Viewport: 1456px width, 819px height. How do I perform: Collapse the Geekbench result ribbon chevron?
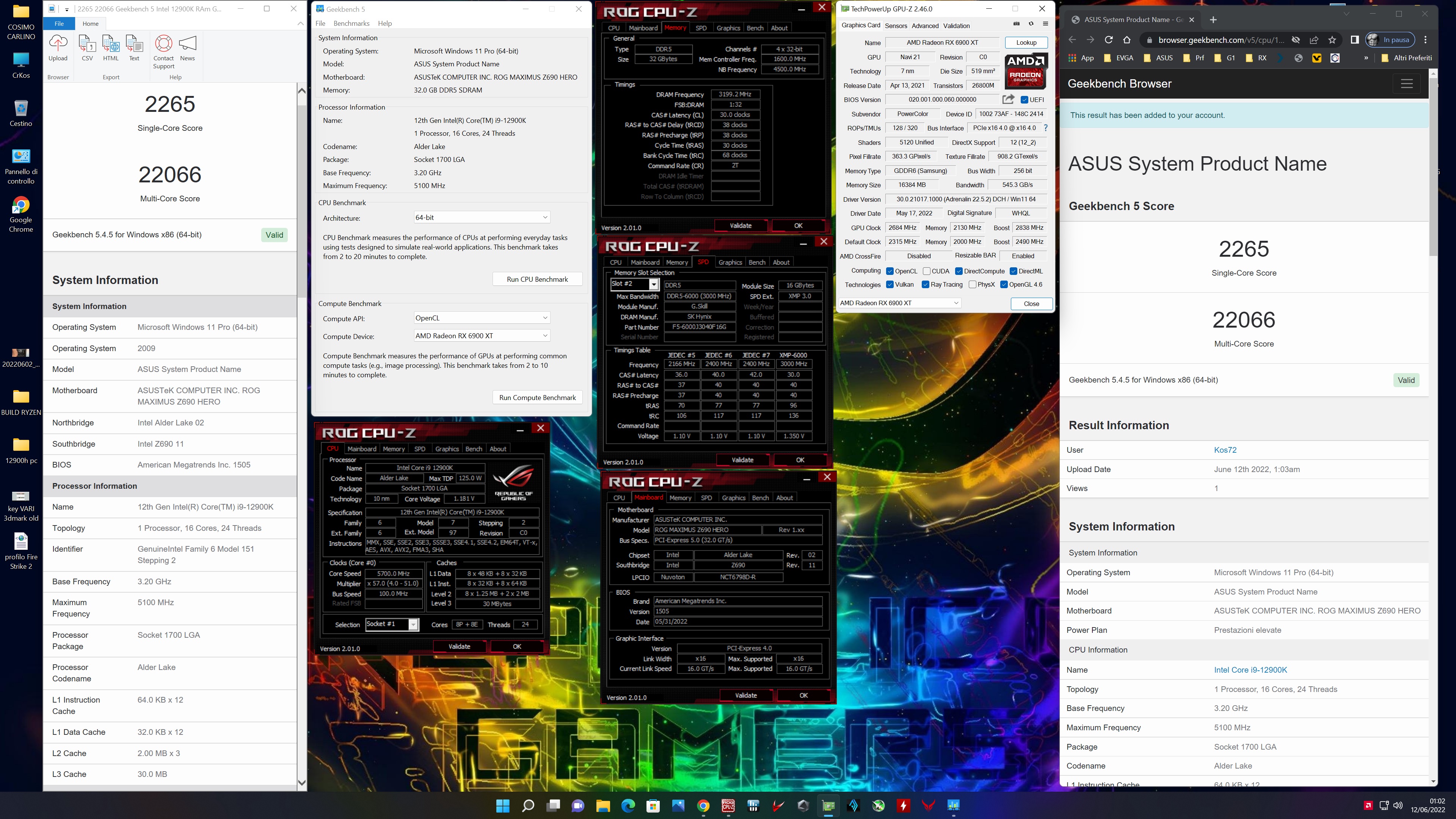point(300,23)
